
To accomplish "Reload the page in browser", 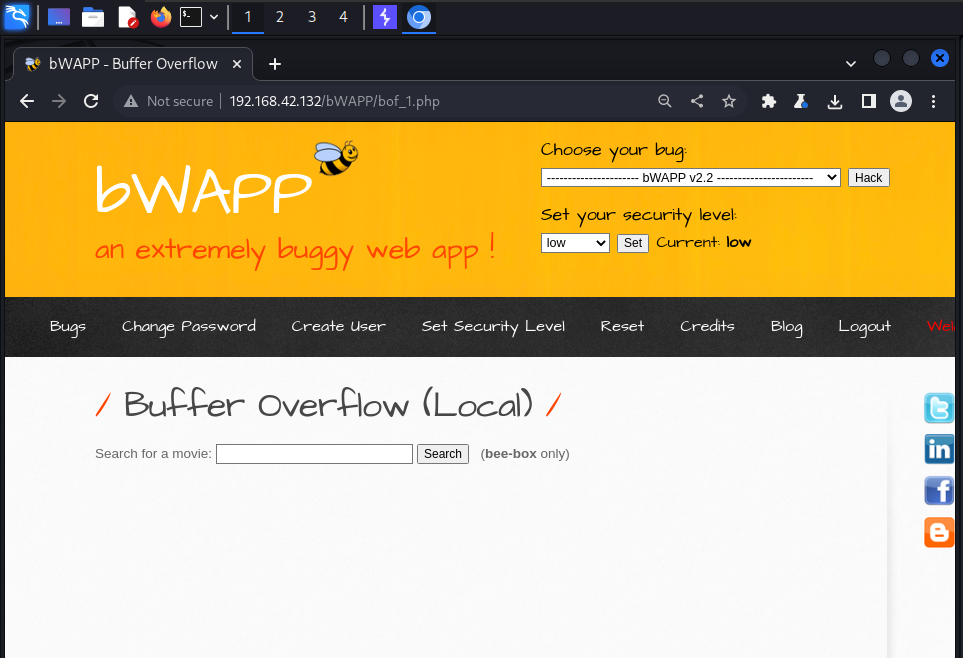I will pos(91,101).
